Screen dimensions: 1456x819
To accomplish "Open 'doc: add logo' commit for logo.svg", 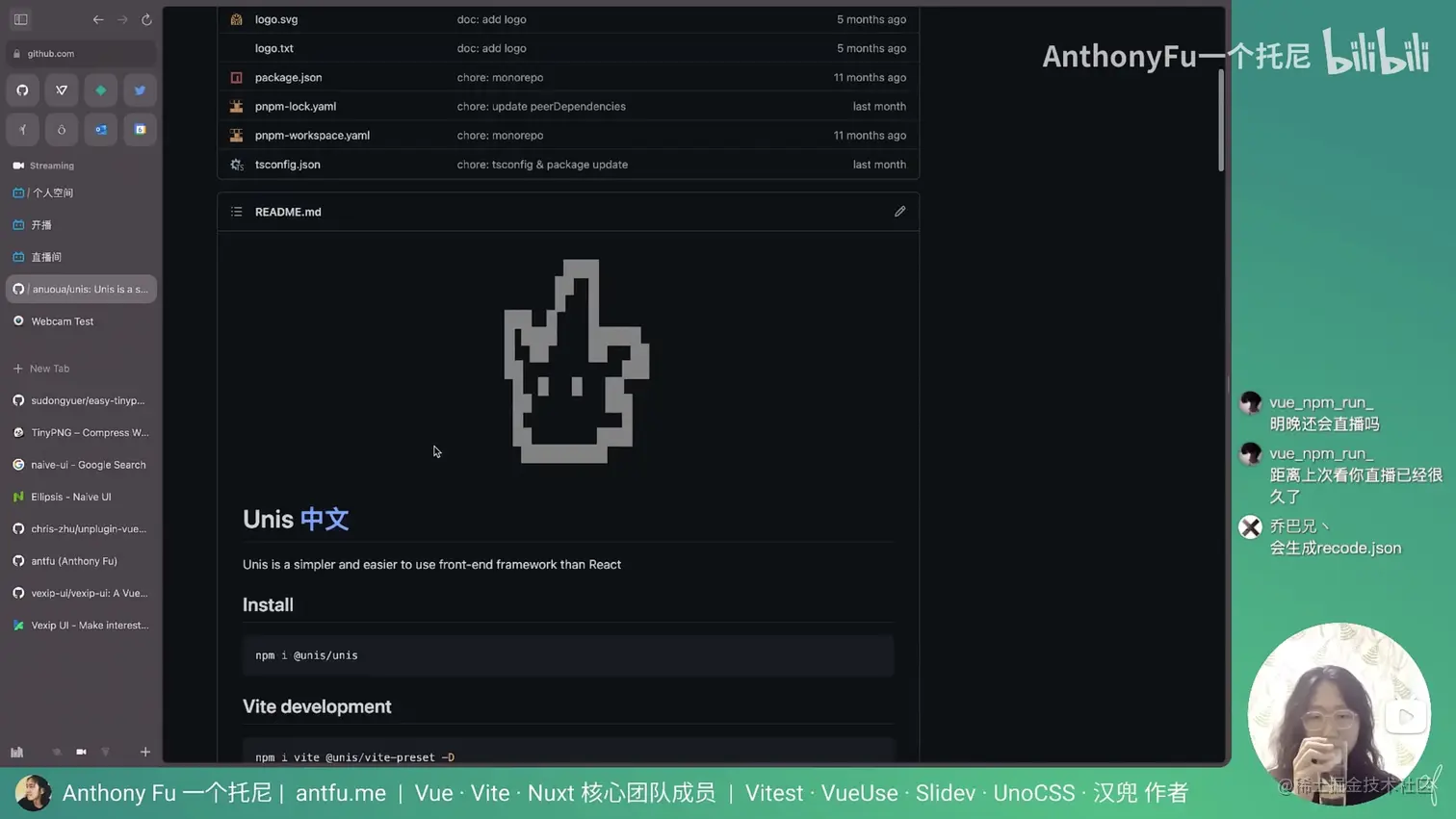I will tap(491, 19).
